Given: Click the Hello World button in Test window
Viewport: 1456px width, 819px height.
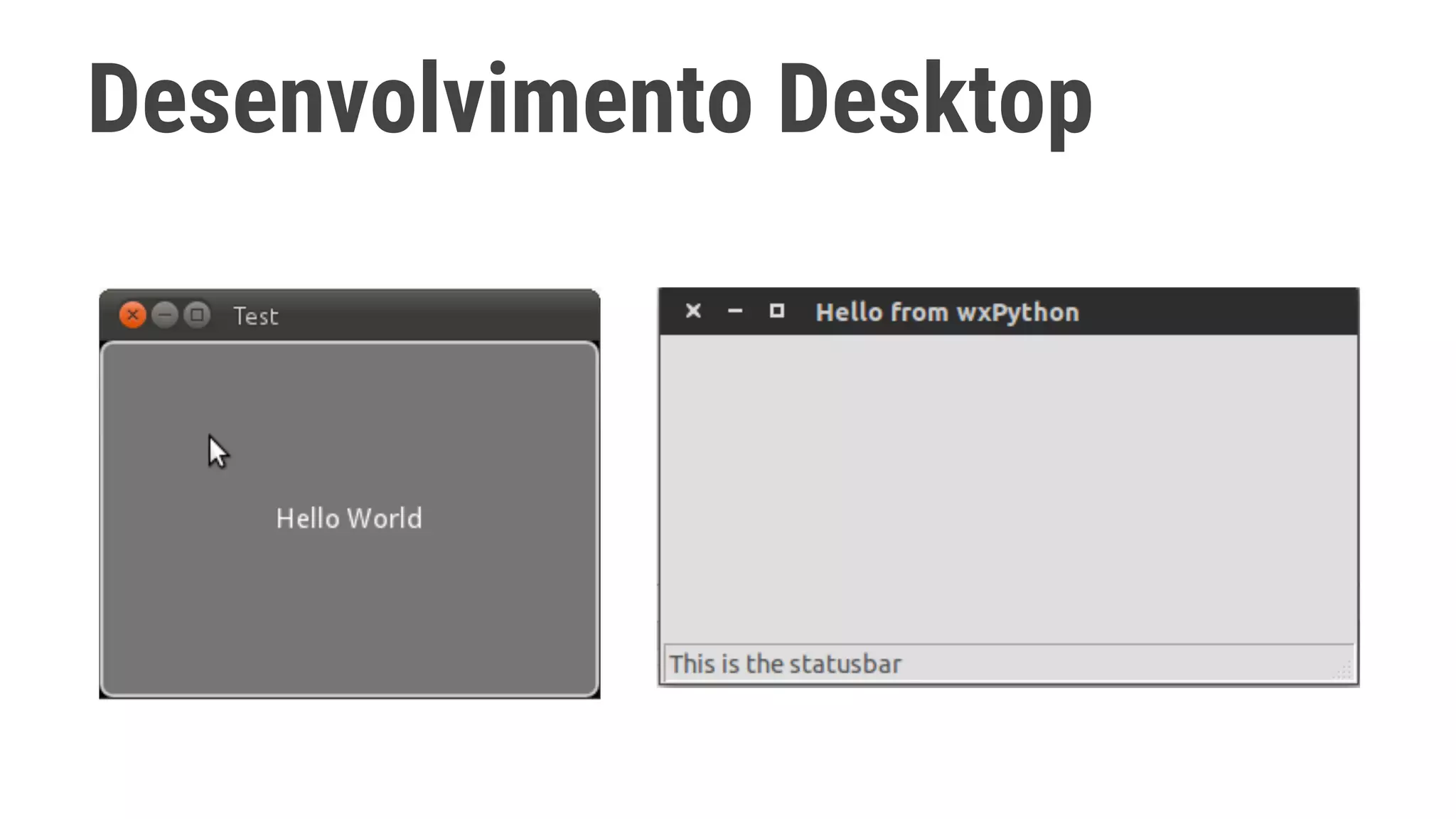Looking at the screenshot, I should 349,519.
